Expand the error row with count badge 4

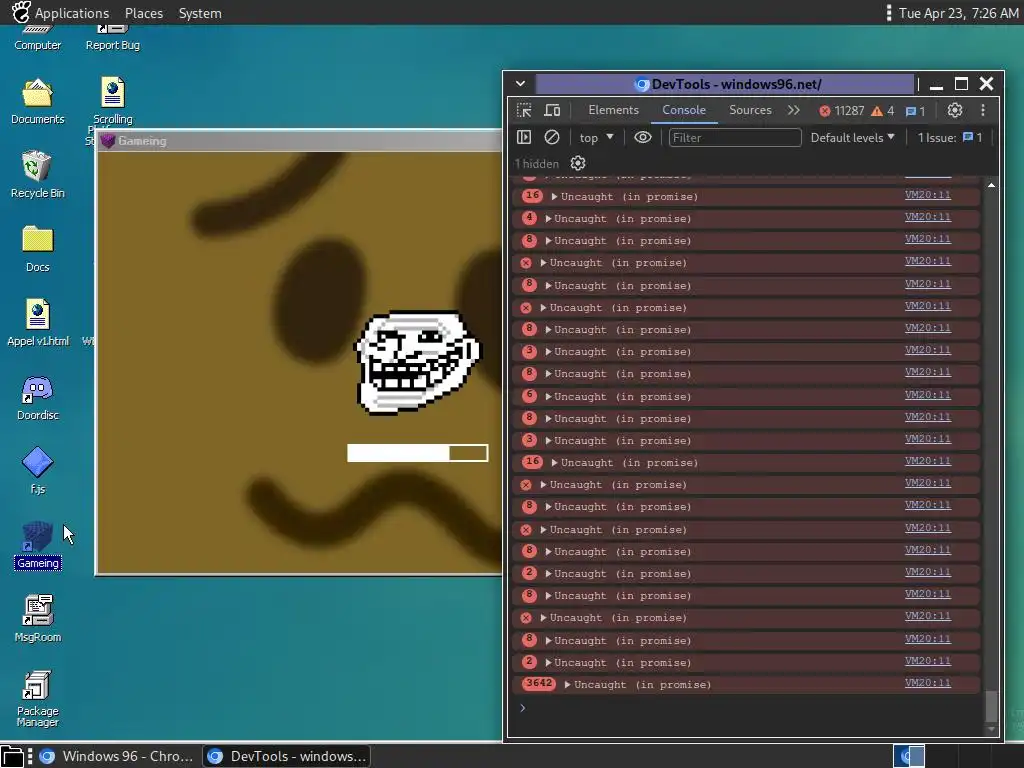[x=549, y=219]
